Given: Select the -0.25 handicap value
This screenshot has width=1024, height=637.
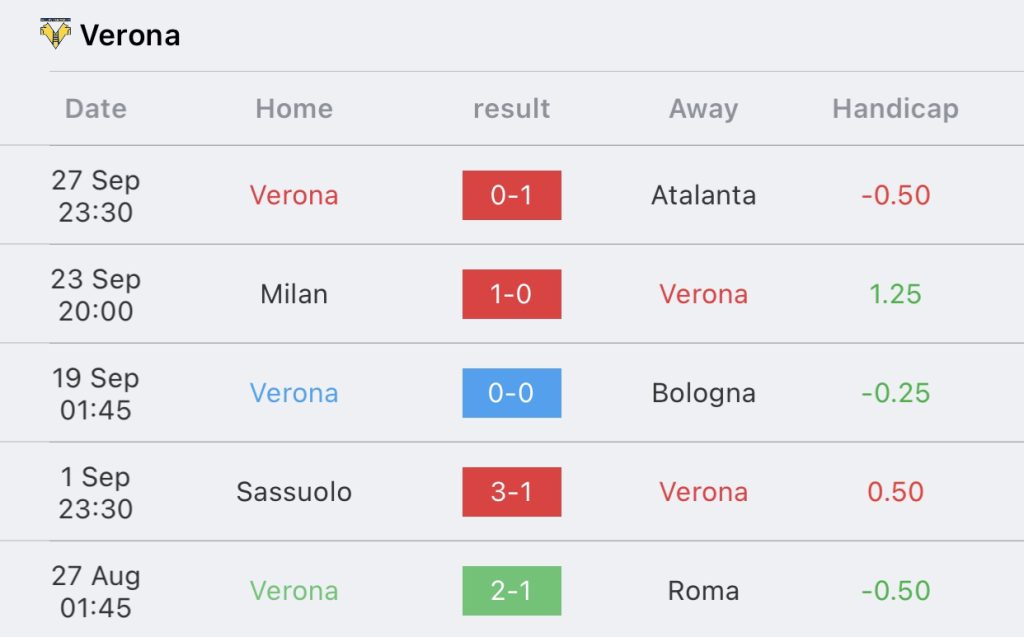Looking at the screenshot, I should [895, 393].
